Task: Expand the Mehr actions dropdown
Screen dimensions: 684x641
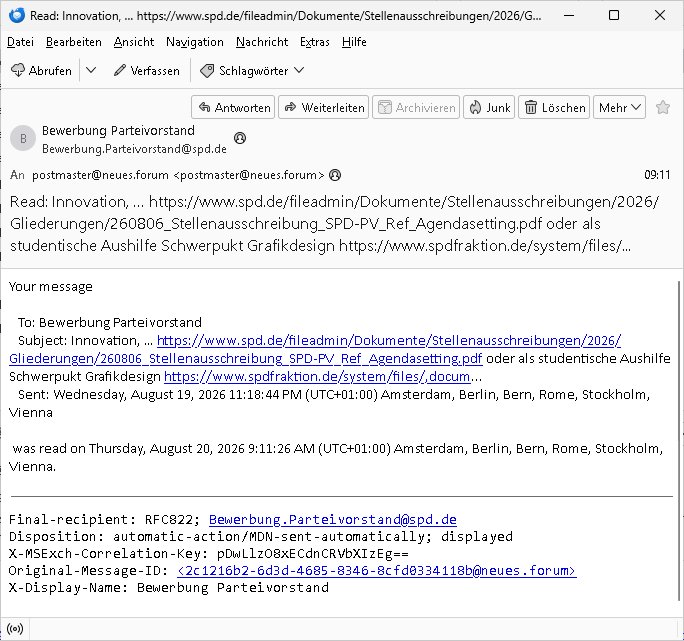Action: [619, 107]
